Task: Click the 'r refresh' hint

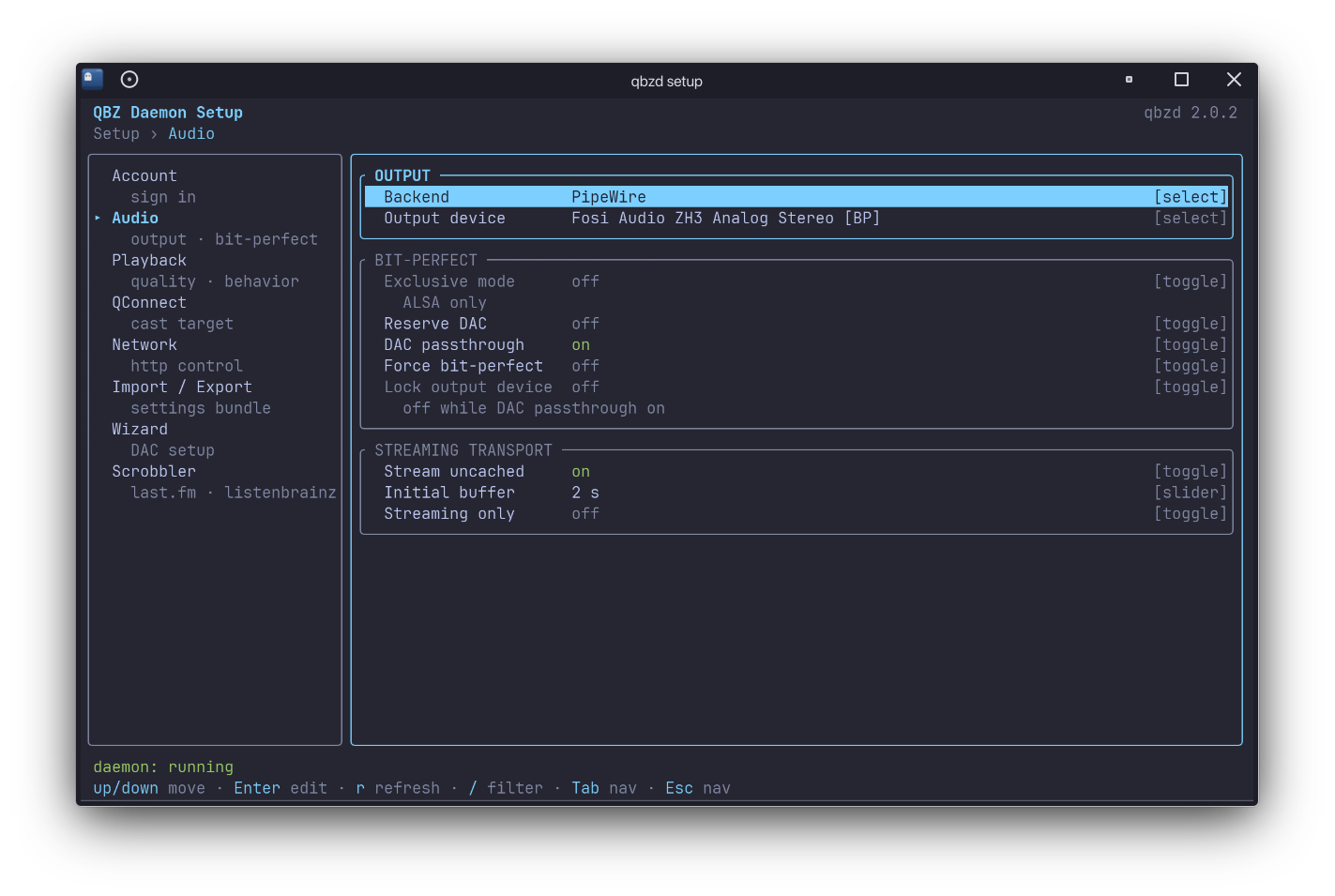Action: [x=398, y=788]
